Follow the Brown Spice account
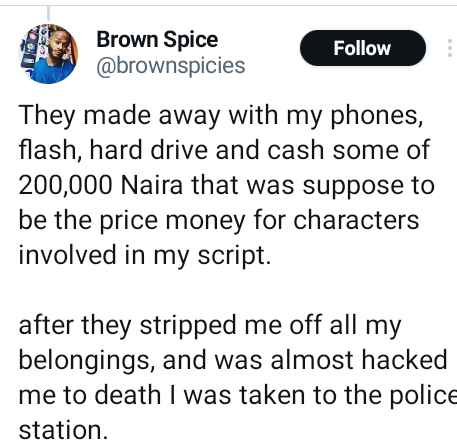 363,48
